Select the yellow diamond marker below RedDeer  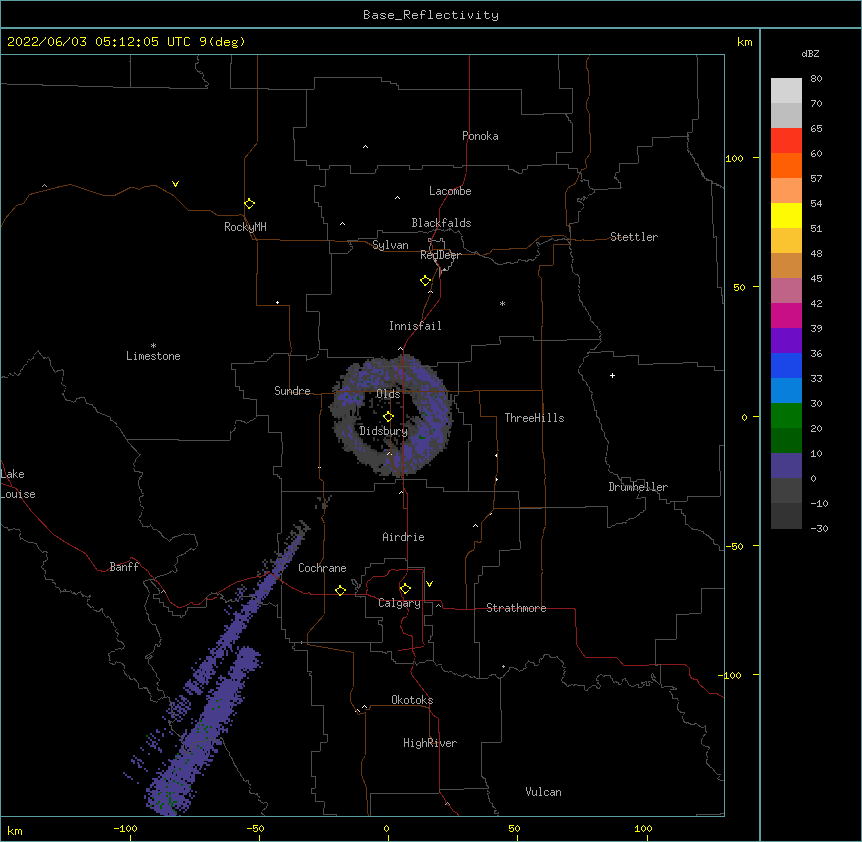coord(425,281)
